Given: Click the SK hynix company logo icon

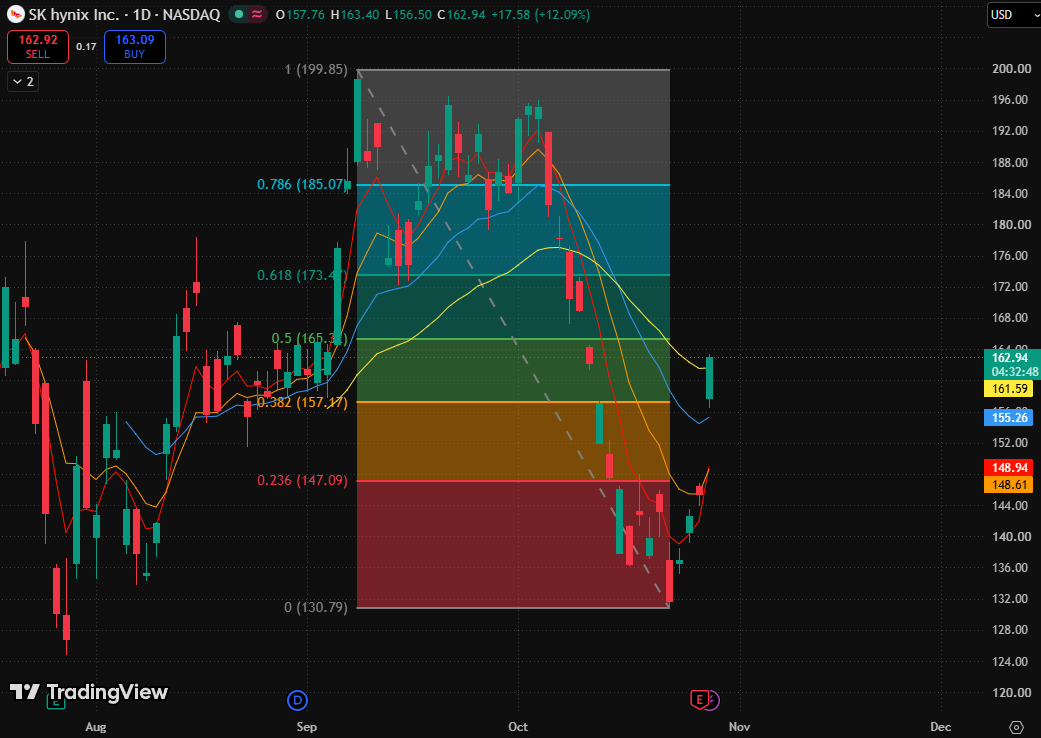Looking at the screenshot, I should (x=16, y=14).
